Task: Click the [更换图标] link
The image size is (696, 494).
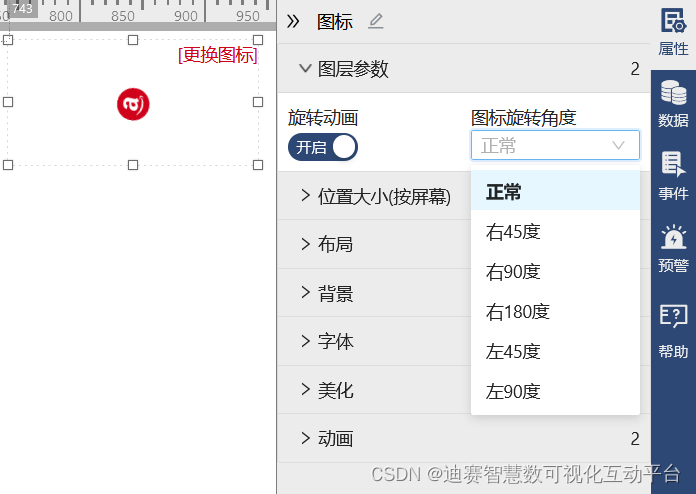Action: coord(218,55)
